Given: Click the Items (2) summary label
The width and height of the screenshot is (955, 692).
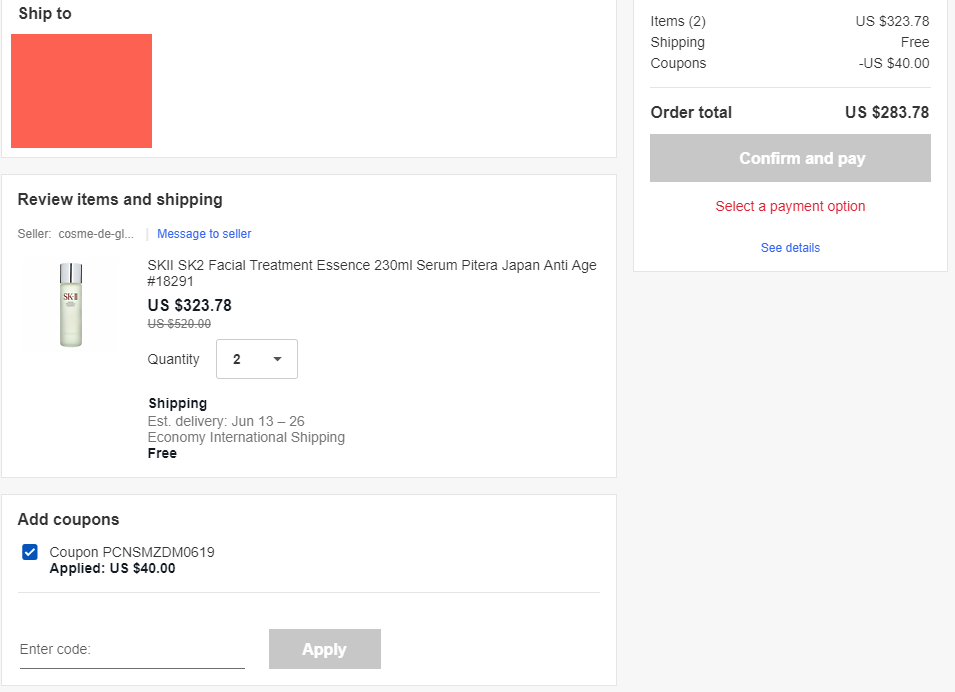Looking at the screenshot, I should [678, 21].
